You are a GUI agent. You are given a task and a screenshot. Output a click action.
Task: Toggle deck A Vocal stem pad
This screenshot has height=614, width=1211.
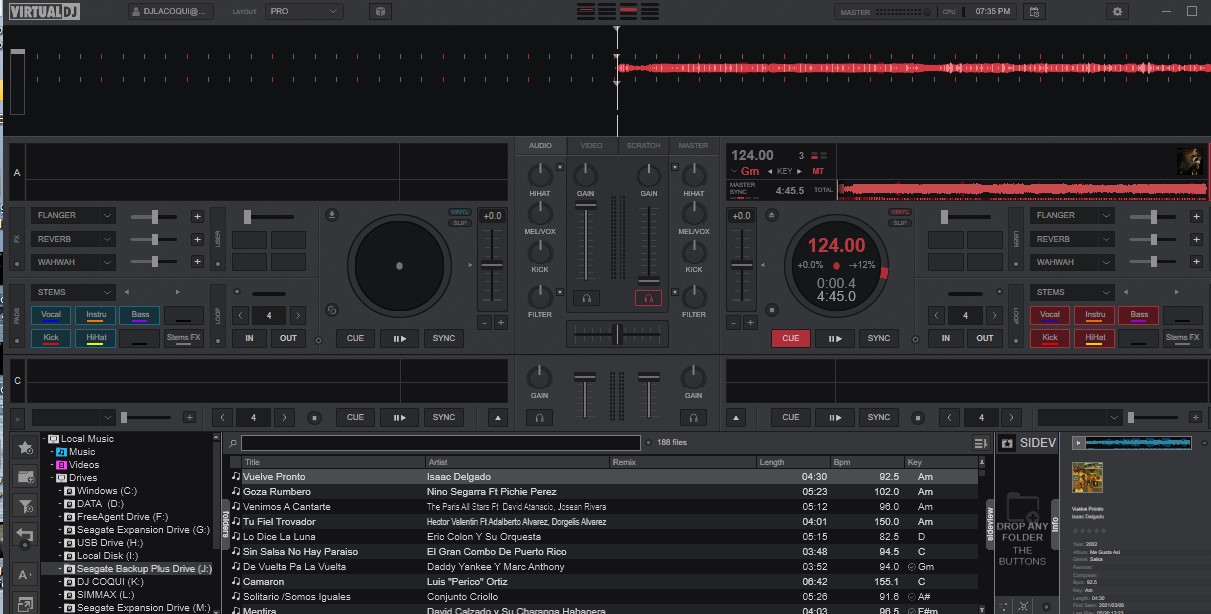pos(51,315)
